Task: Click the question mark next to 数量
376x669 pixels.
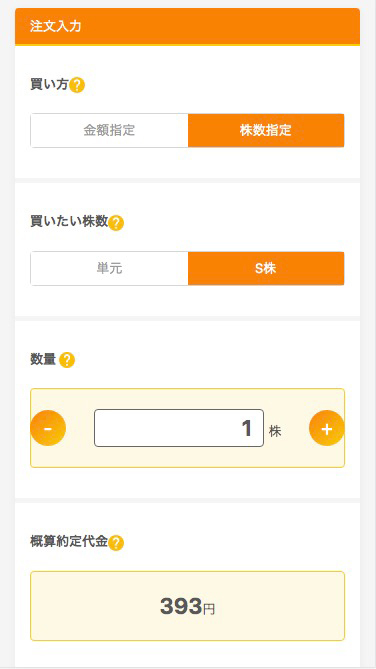Action: pos(67,361)
